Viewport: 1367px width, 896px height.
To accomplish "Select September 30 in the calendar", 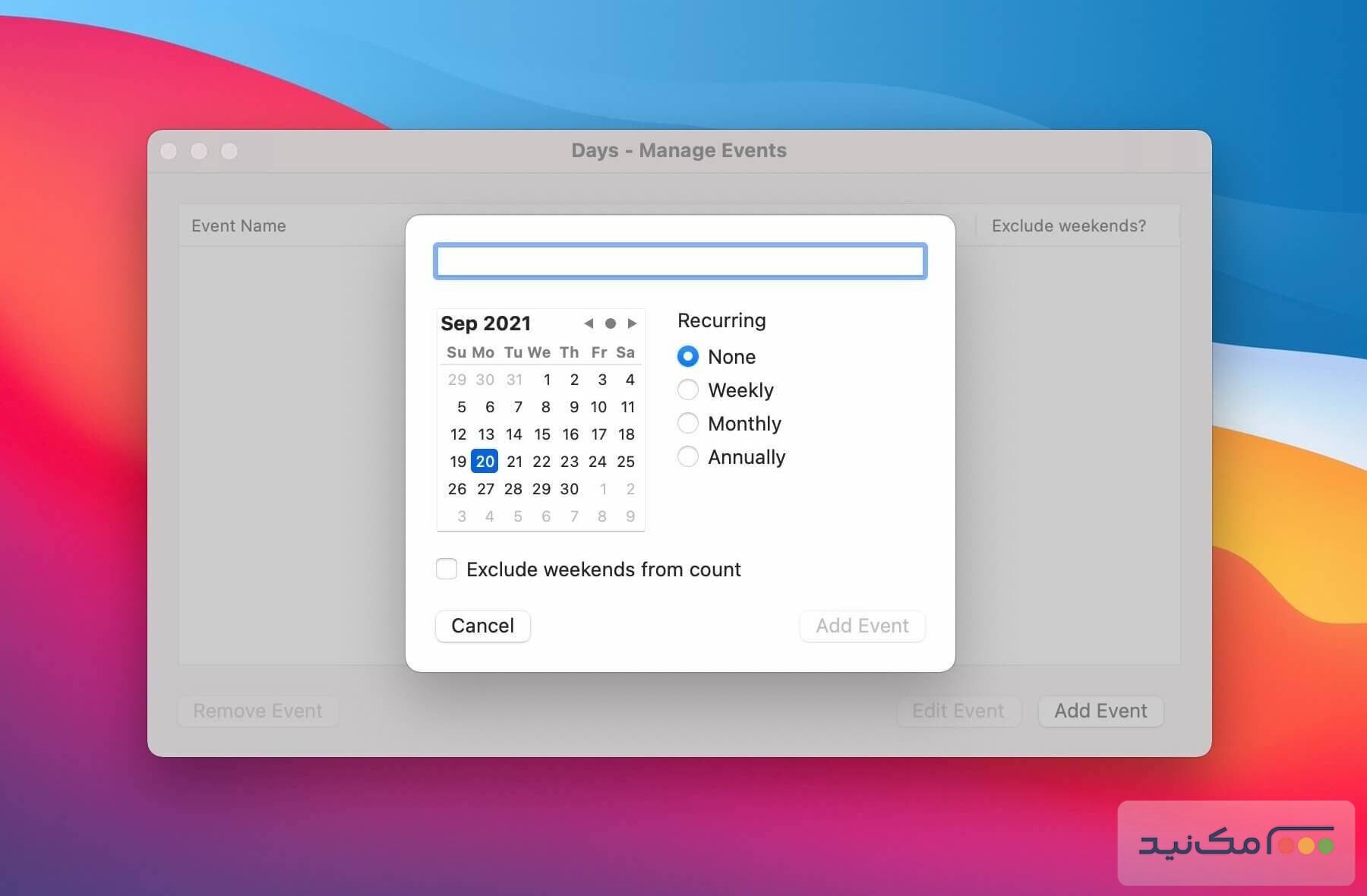I will (569, 489).
